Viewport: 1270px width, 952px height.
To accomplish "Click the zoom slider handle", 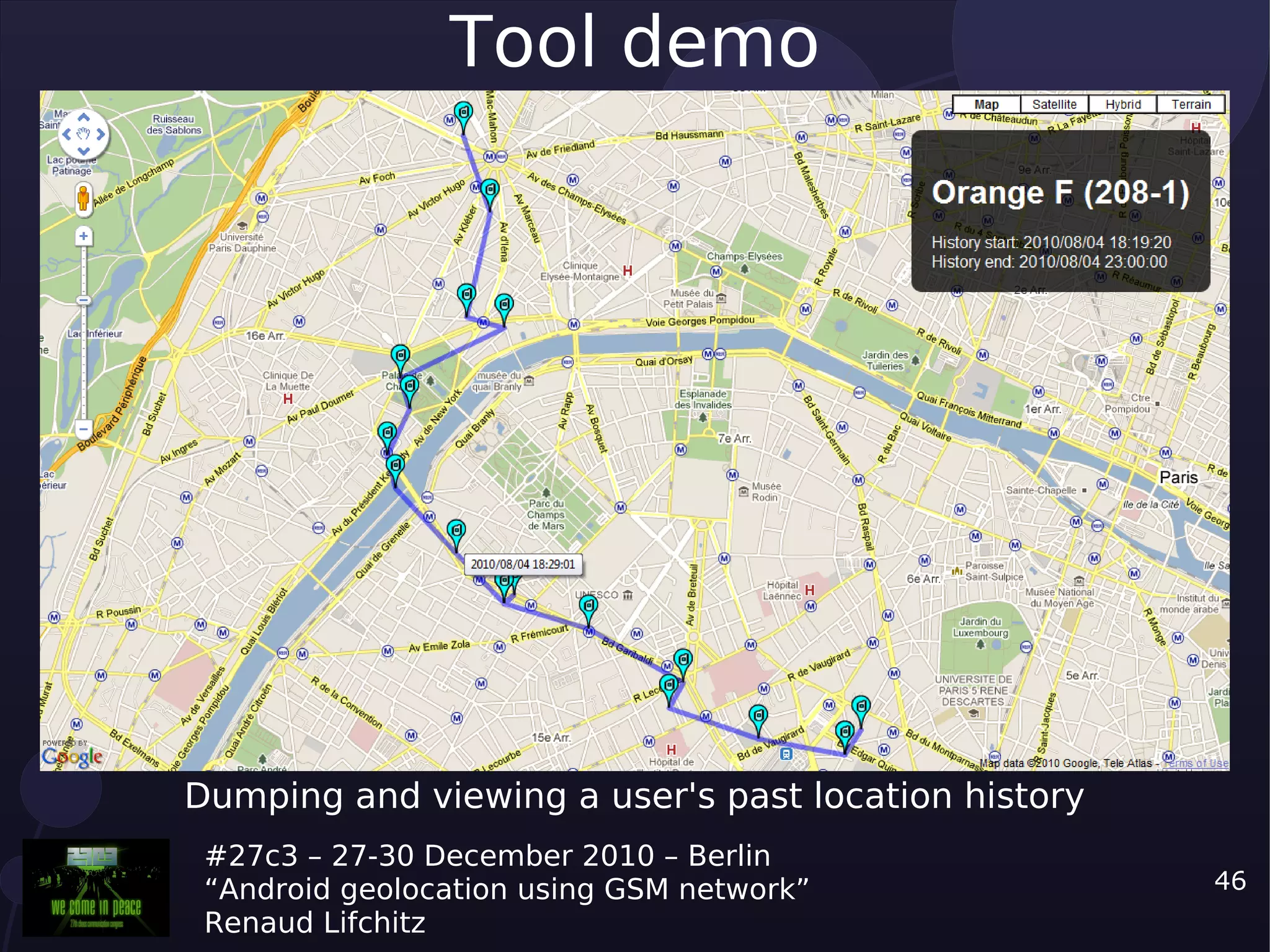I will [84, 300].
